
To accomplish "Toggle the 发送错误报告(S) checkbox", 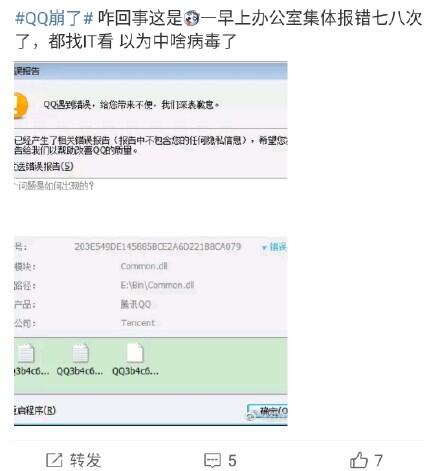I will pos(44,166).
